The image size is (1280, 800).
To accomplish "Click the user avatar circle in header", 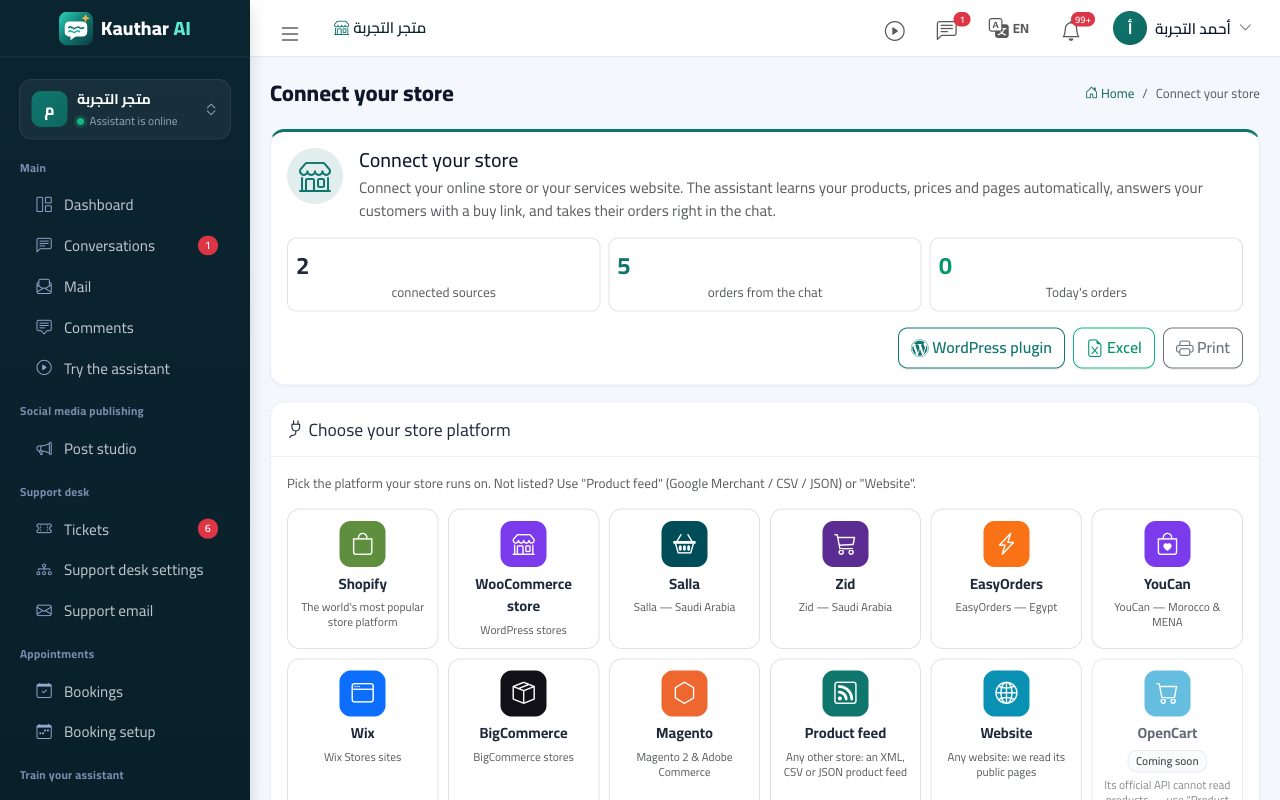I will pos(1130,28).
